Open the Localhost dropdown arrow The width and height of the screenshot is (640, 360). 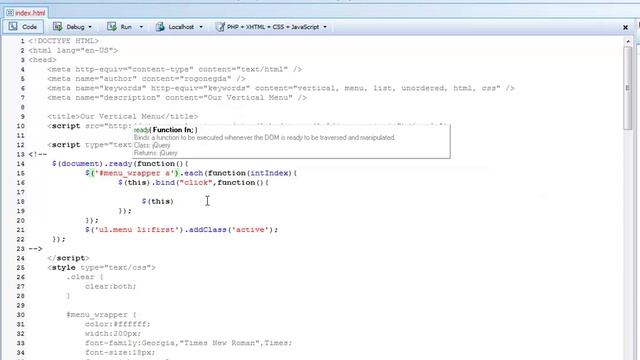(201, 27)
